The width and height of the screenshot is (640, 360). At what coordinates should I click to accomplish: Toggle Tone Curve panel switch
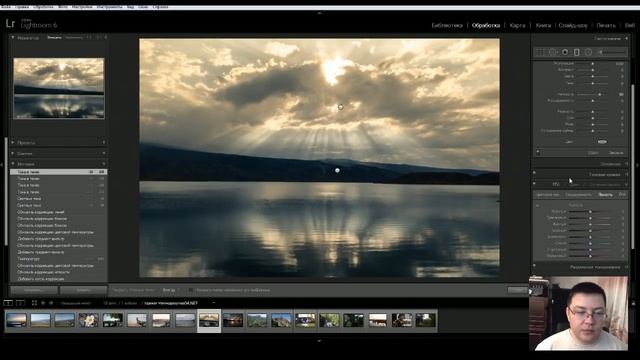coord(534,173)
